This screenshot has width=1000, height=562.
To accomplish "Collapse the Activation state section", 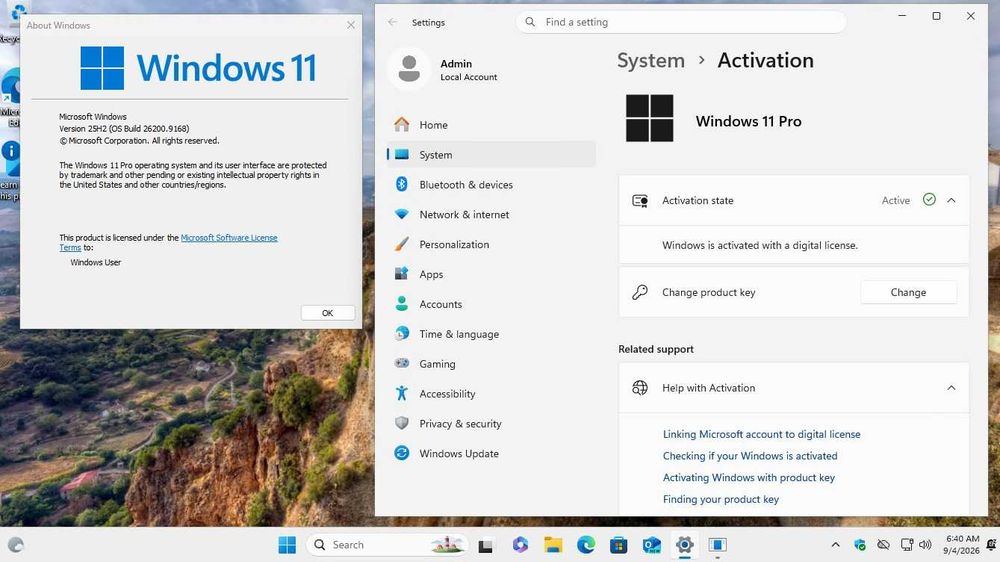I will pyautogui.click(x=951, y=200).
